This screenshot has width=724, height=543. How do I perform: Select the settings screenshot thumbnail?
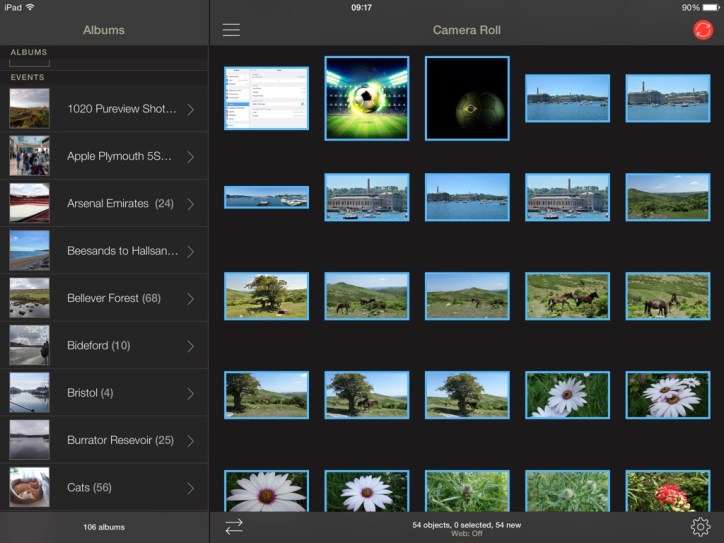point(266,98)
